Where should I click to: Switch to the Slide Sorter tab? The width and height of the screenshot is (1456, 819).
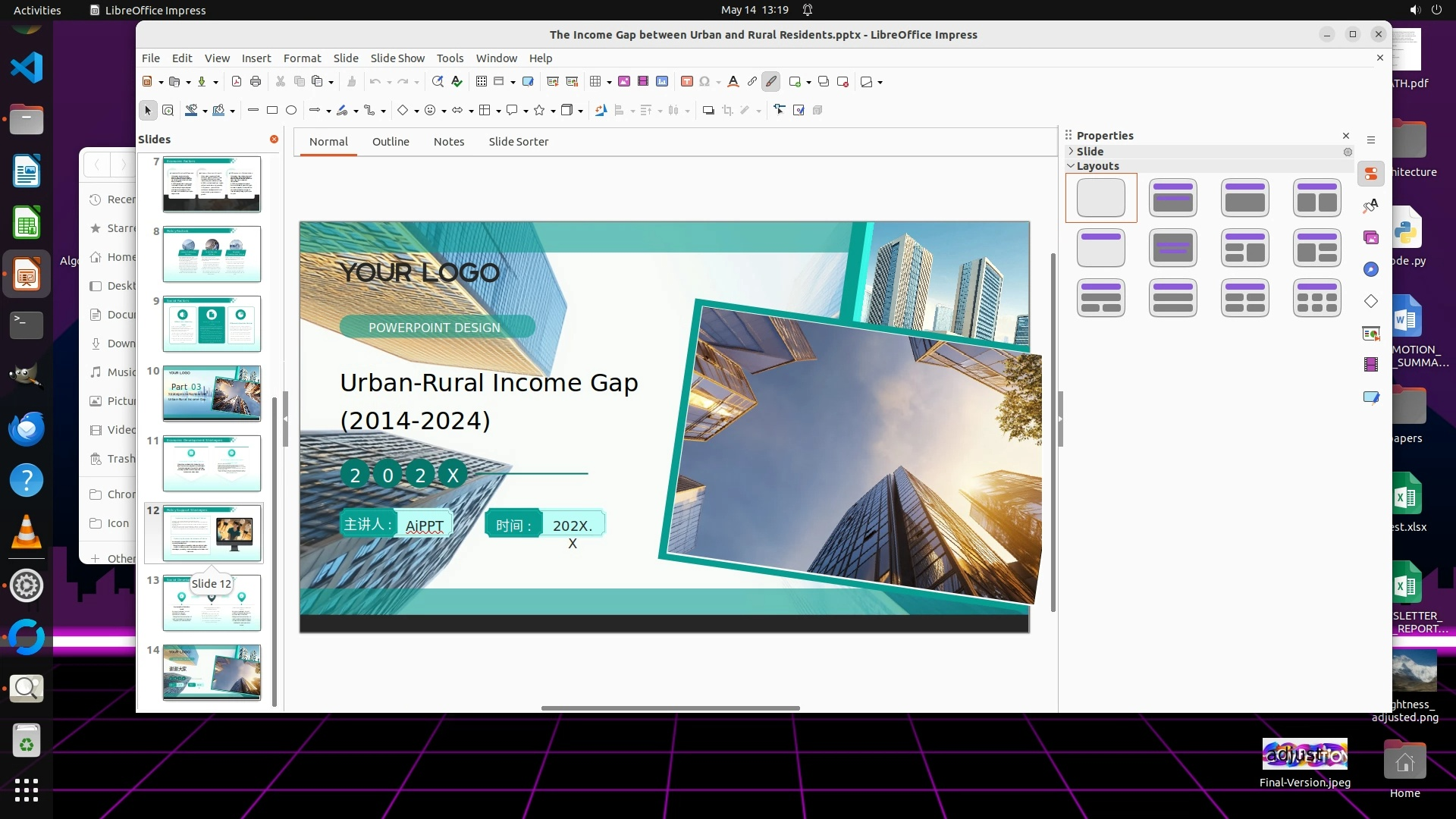(518, 142)
